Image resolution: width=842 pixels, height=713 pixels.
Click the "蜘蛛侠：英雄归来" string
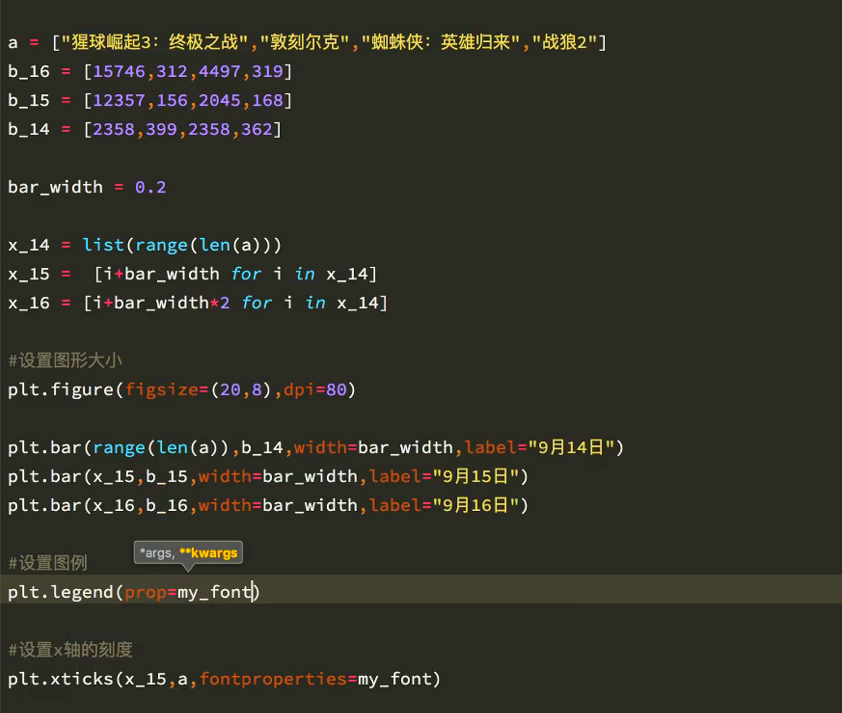[x=441, y=42]
